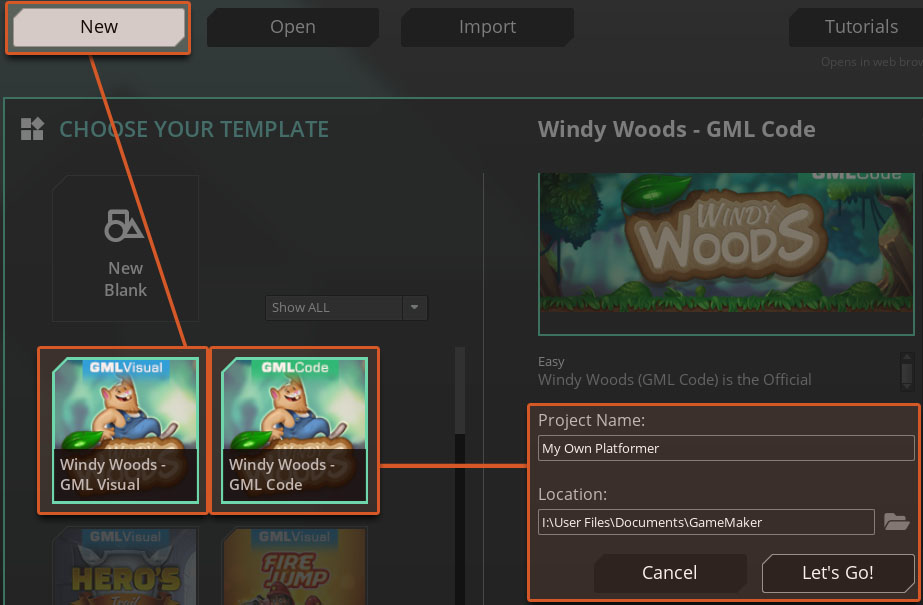Image resolution: width=923 pixels, height=605 pixels.
Task: Click the template description scrollbar
Action: [x=907, y=371]
